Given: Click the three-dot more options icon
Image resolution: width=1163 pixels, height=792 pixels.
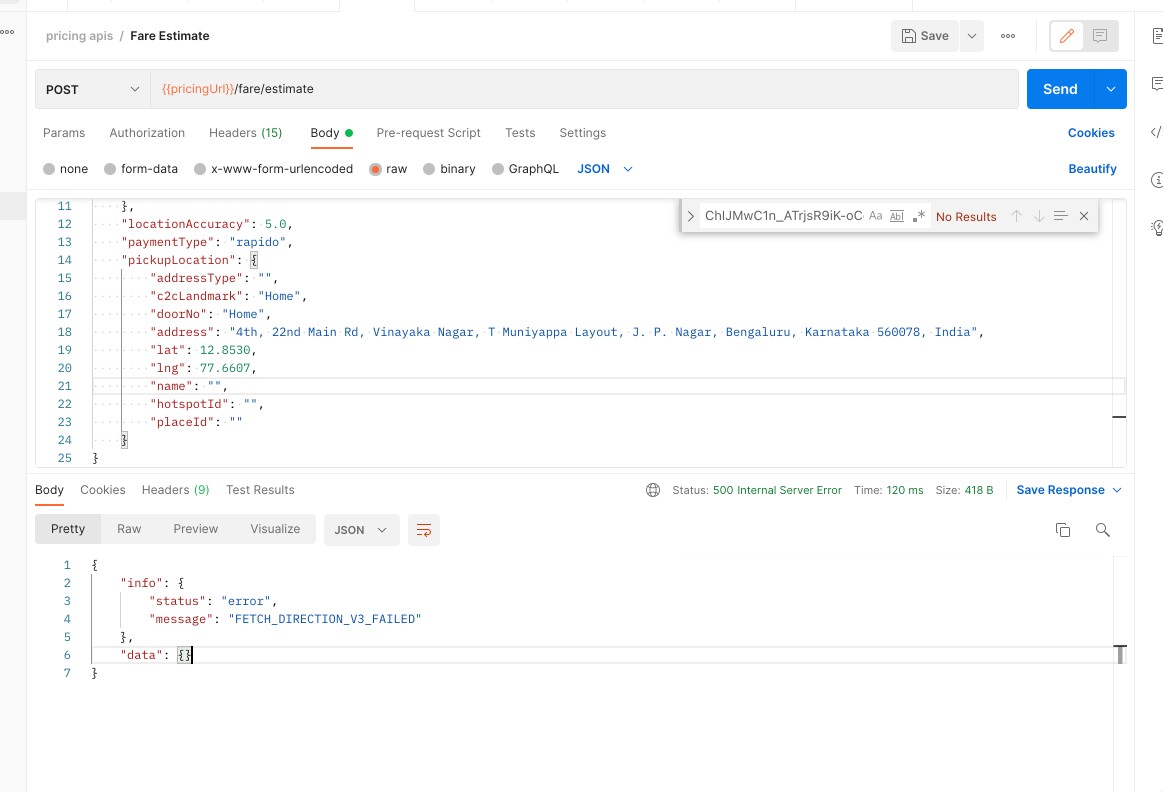Looking at the screenshot, I should [x=1008, y=36].
